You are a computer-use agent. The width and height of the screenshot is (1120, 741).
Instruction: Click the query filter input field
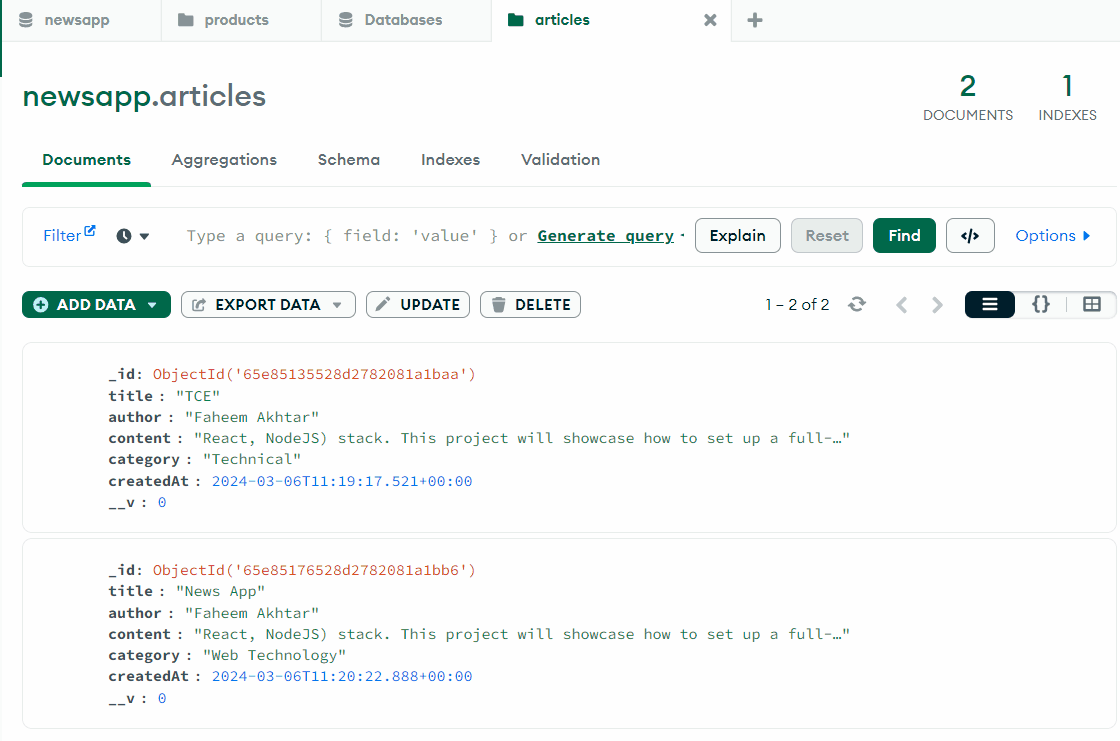tap(340, 236)
